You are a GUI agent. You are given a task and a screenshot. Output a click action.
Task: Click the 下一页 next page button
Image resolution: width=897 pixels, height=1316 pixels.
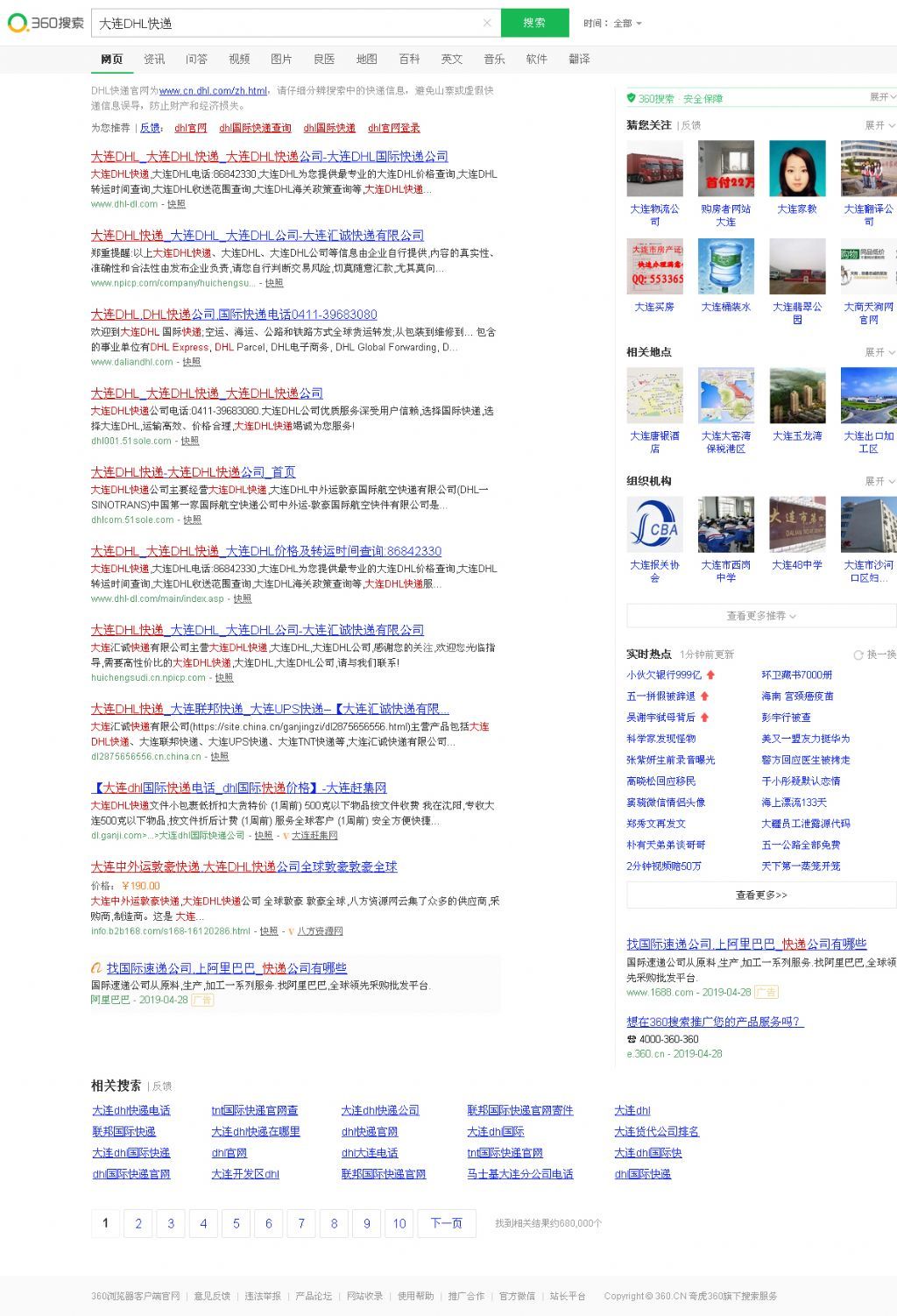446,1223
